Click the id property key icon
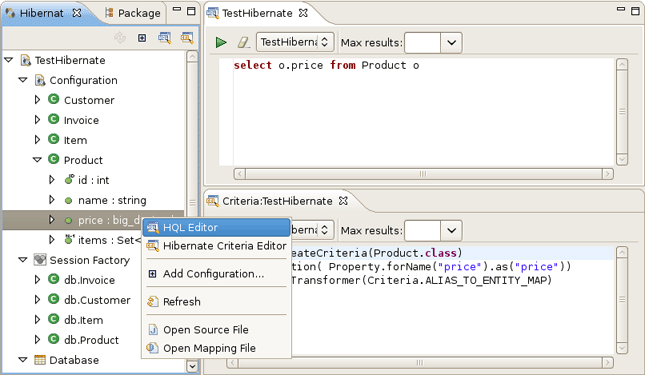The image size is (645, 375). click(69, 179)
